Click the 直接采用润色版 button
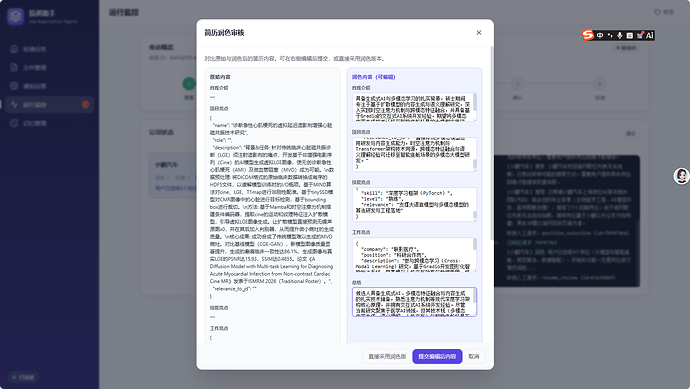This screenshot has width=690, height=389. (x=387, y=356)
